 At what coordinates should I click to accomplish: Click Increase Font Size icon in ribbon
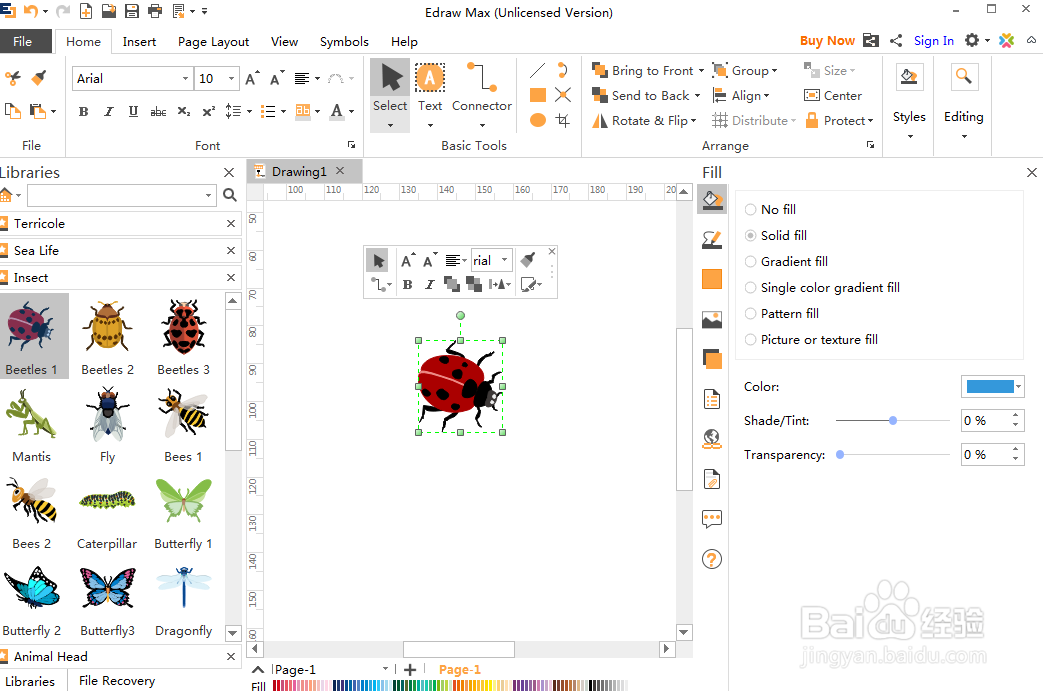pos(252,78)
